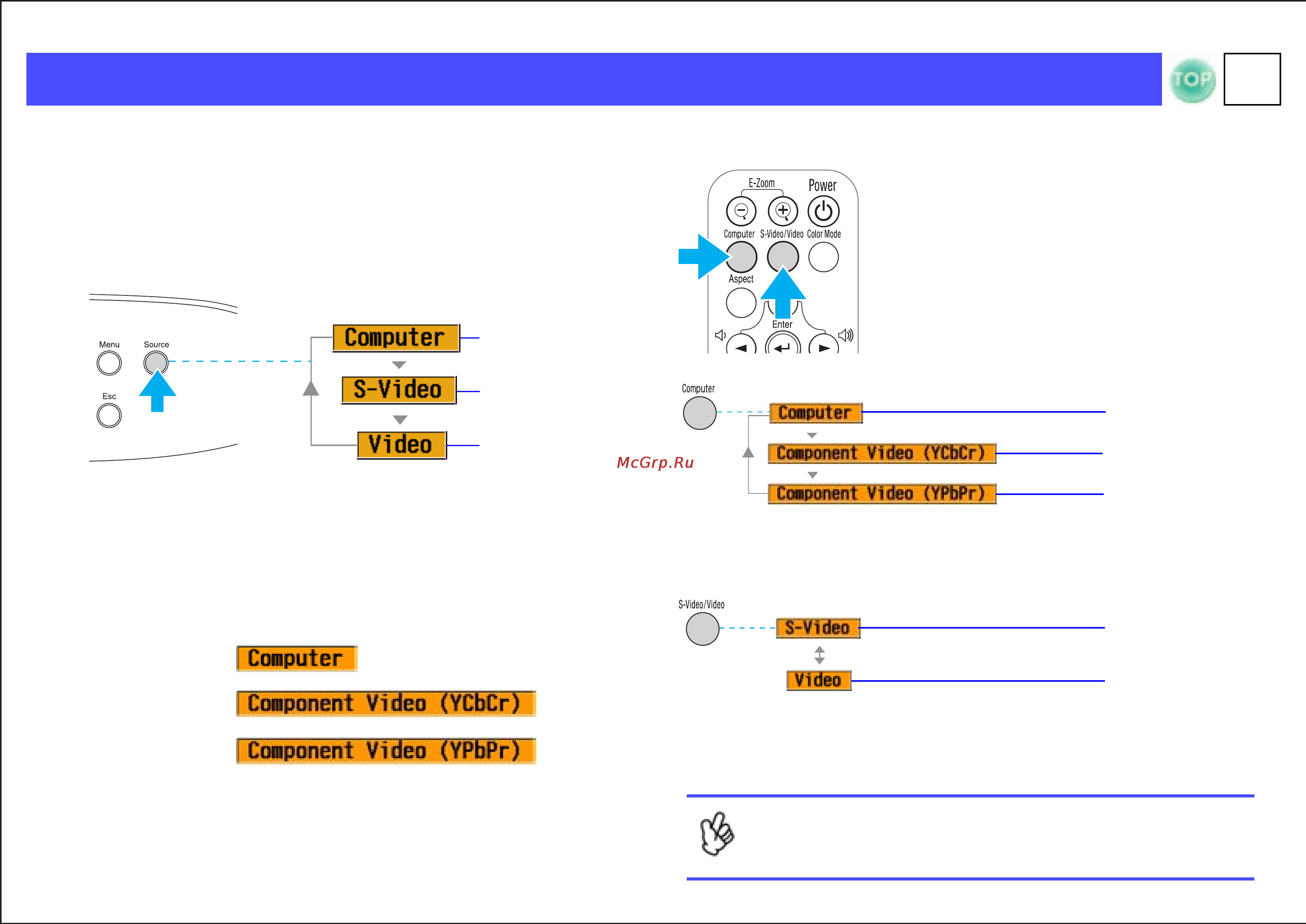The width and height of the screenshot is (1306, 924).
Task: Click large Component Video (YCbCr) label
Action: pyautogui.click(x=386, y=703)
